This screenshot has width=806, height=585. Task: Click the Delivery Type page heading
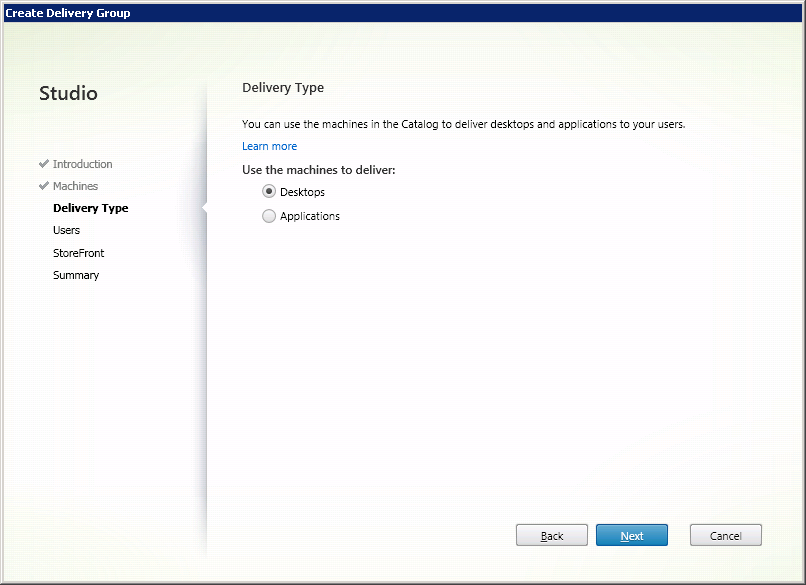tap(283, 88)
